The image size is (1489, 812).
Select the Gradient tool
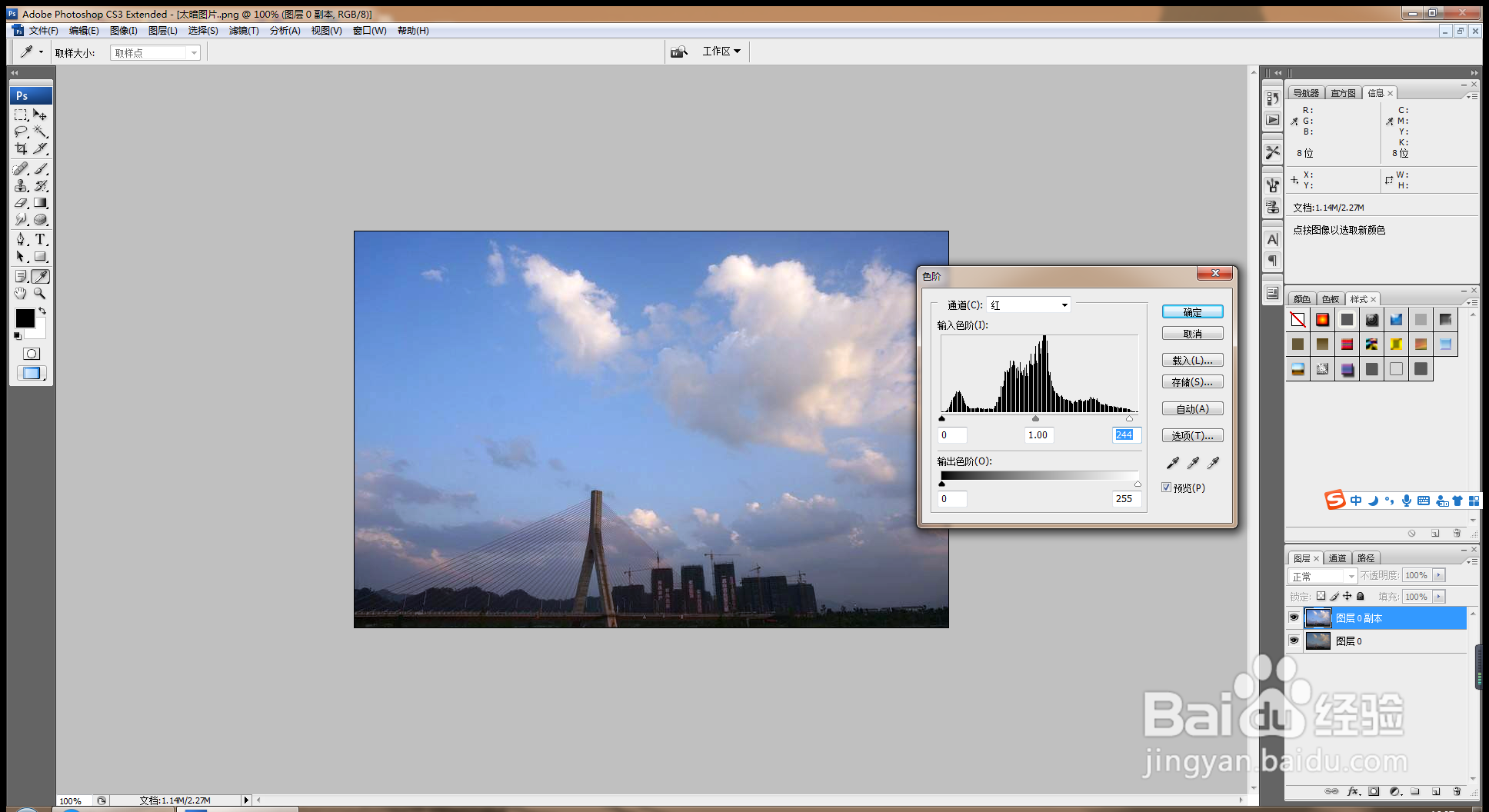point(40,203)
